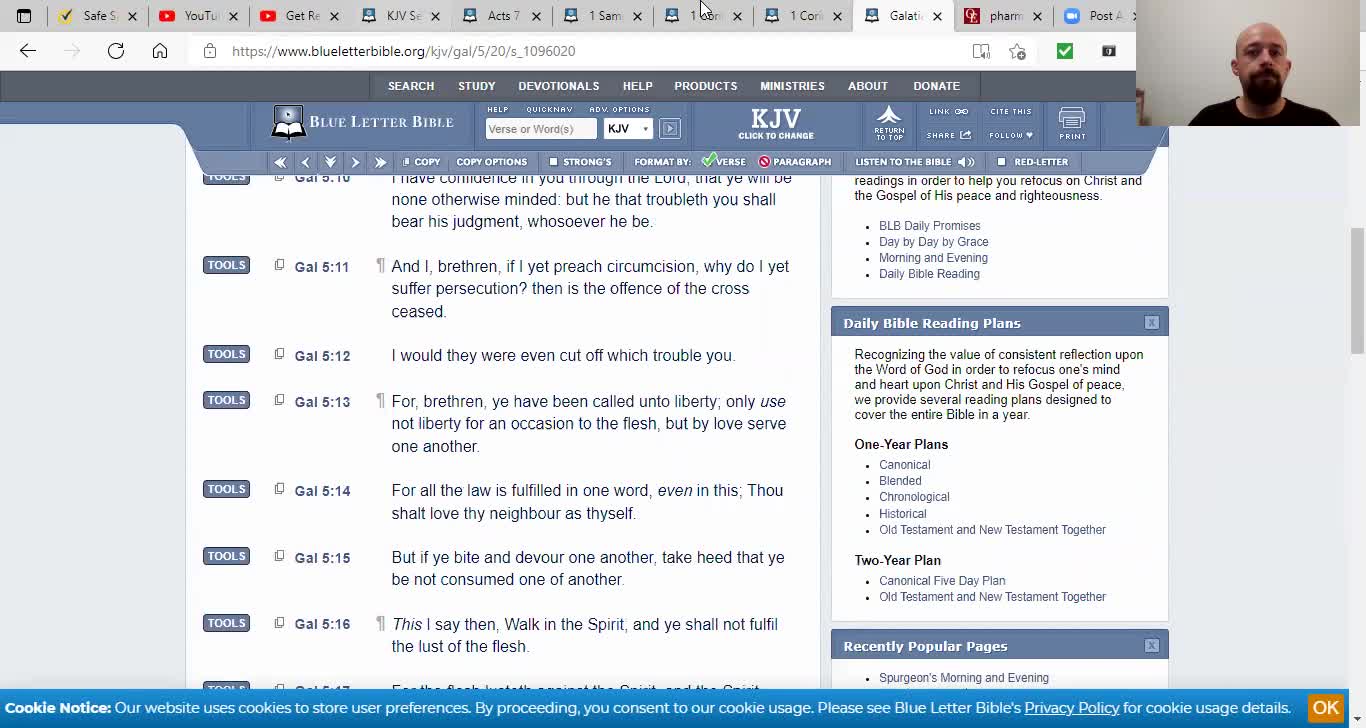Open the Chronological reading plan link
The width and height of the screenshot is (1366, 728).
point(914,497)
